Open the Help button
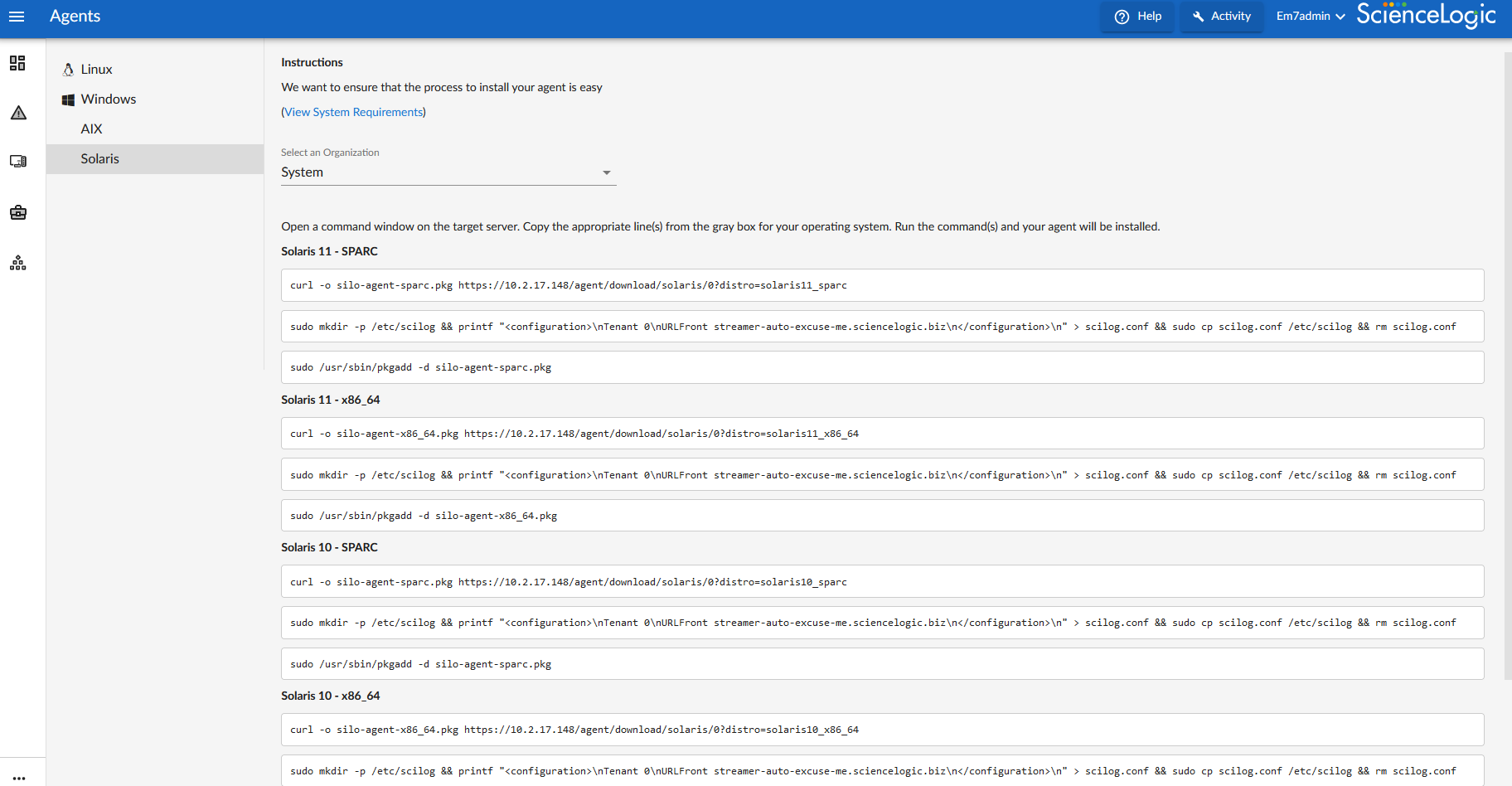 coord(1137,17)
